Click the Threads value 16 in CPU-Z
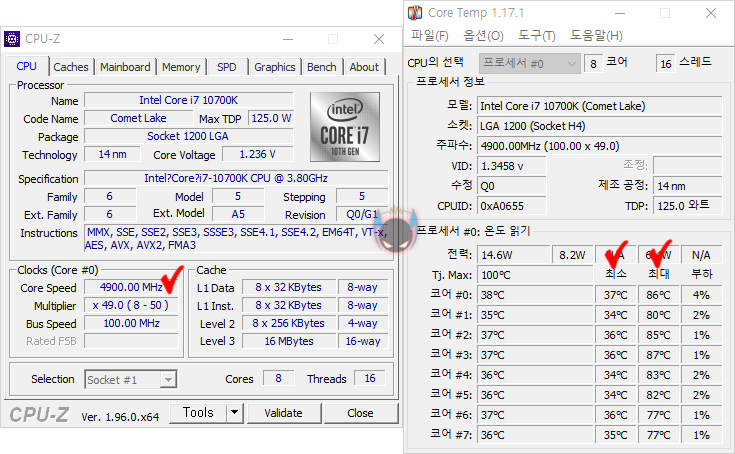This screenshot has height=454, width=735. 370,379
